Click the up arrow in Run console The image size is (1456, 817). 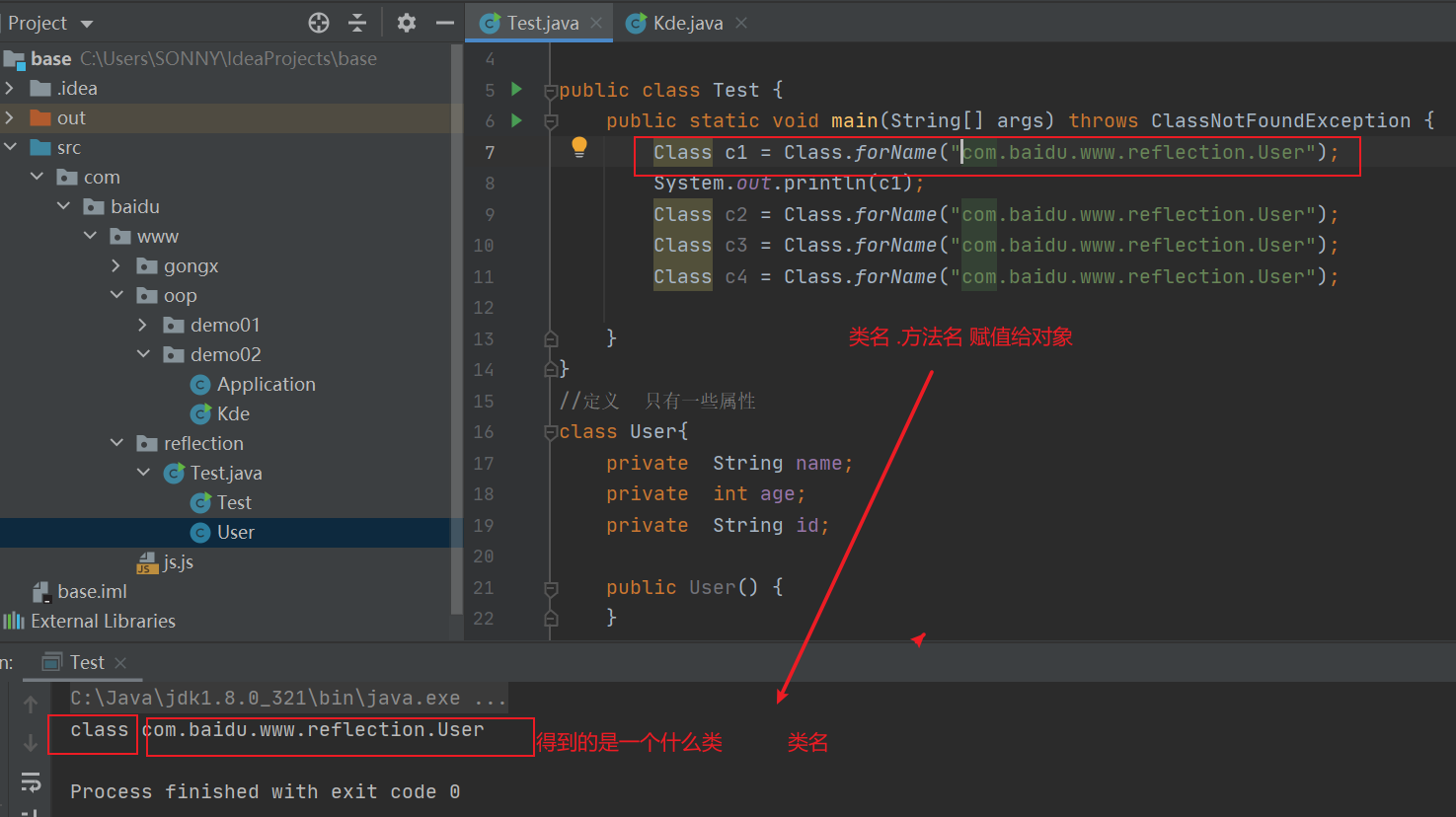point(31,705)
